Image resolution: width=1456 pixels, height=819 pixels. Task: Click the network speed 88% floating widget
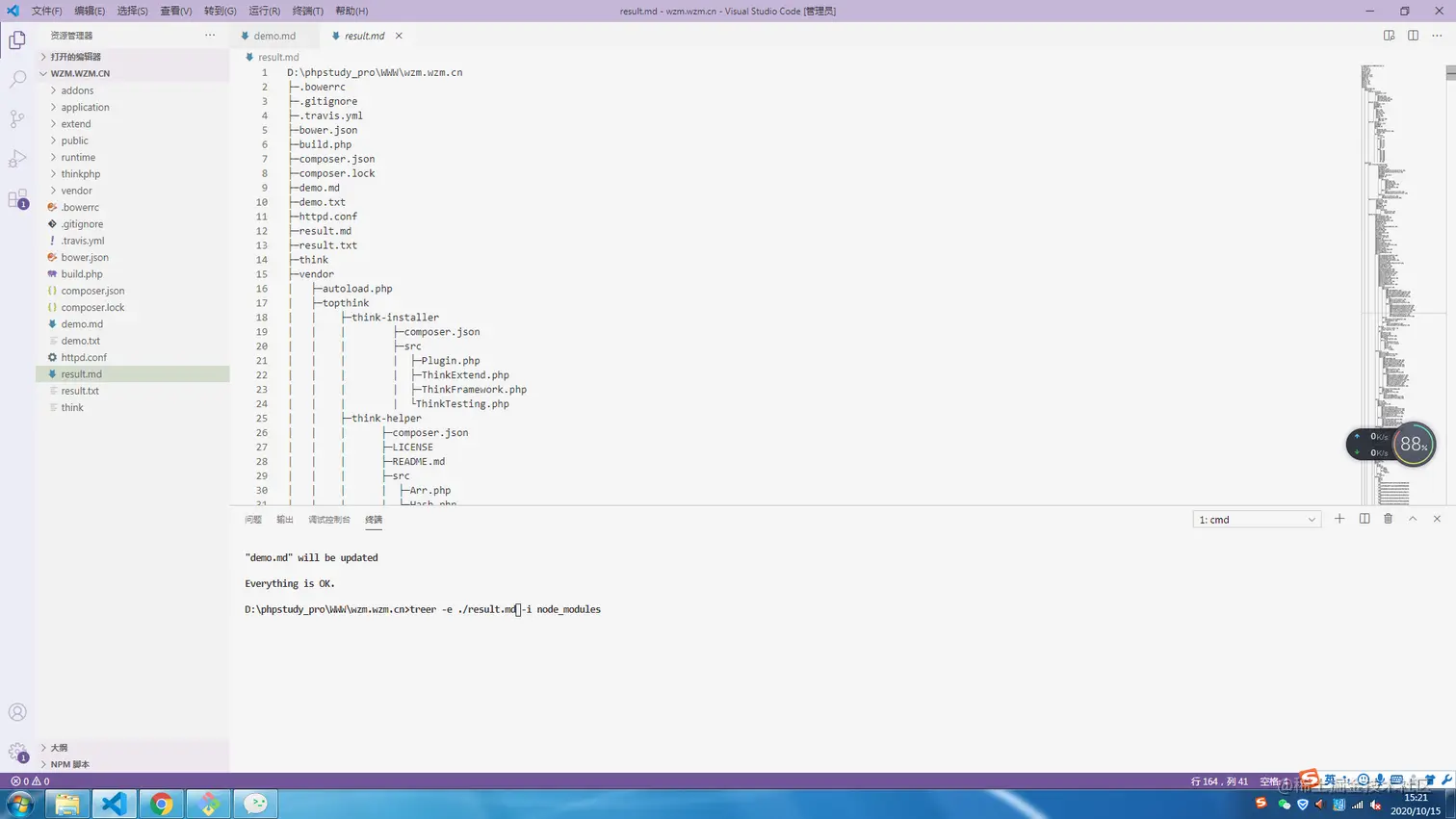1391,444
